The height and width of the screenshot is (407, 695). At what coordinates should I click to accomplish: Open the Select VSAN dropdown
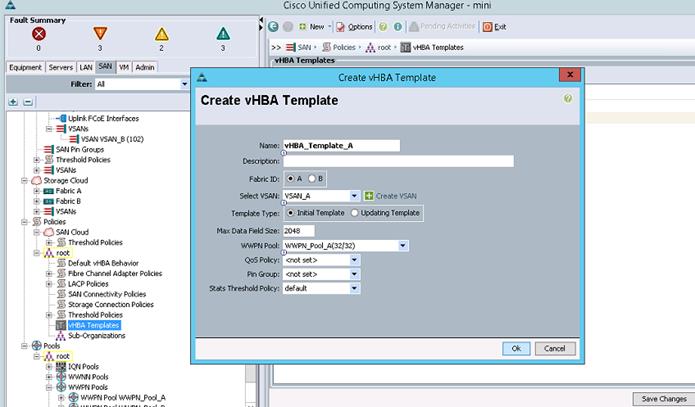[354, 196]
